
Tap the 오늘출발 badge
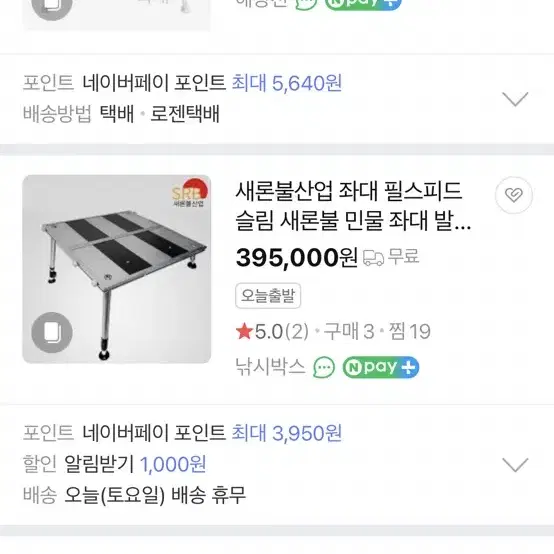[x=268, y=296]
